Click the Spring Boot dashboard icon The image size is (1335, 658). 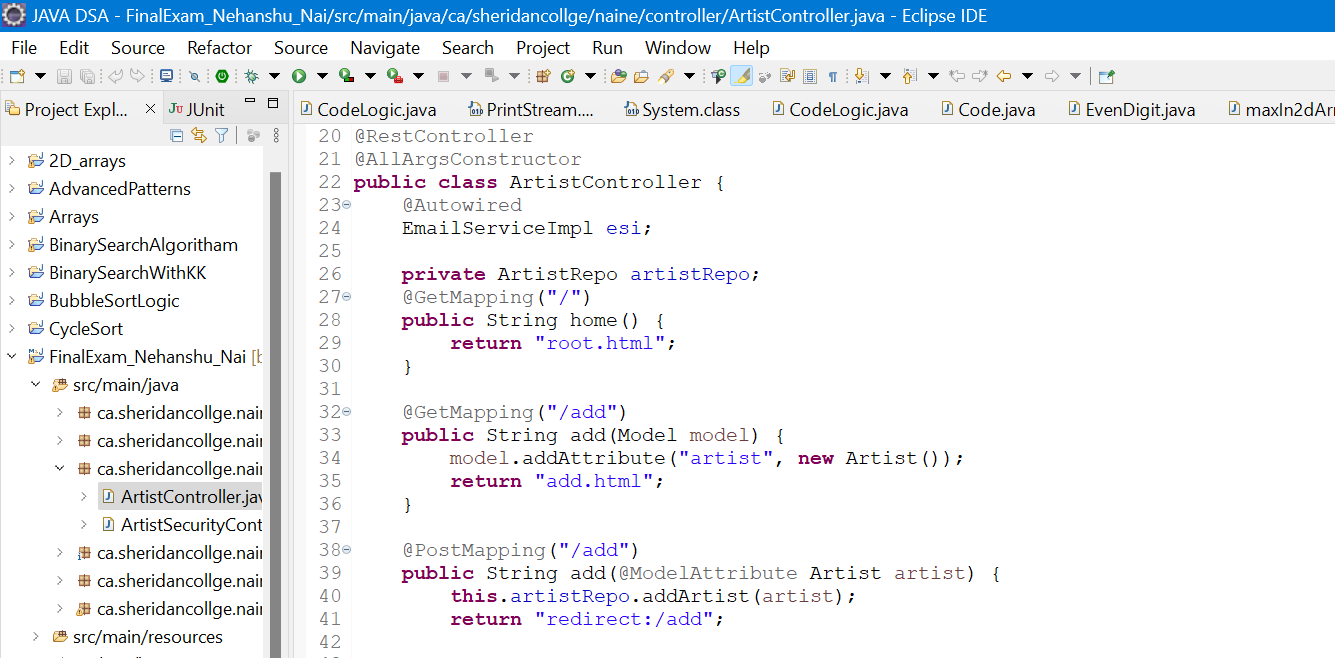(221, 76)
